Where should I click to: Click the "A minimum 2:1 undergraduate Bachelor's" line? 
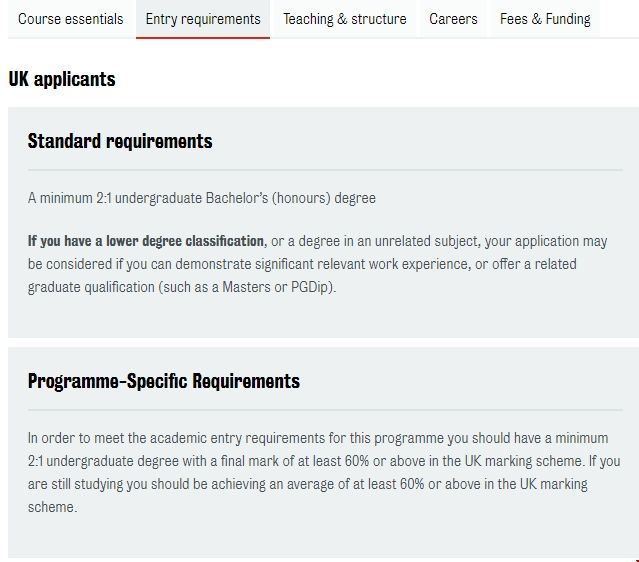point(202,198)
